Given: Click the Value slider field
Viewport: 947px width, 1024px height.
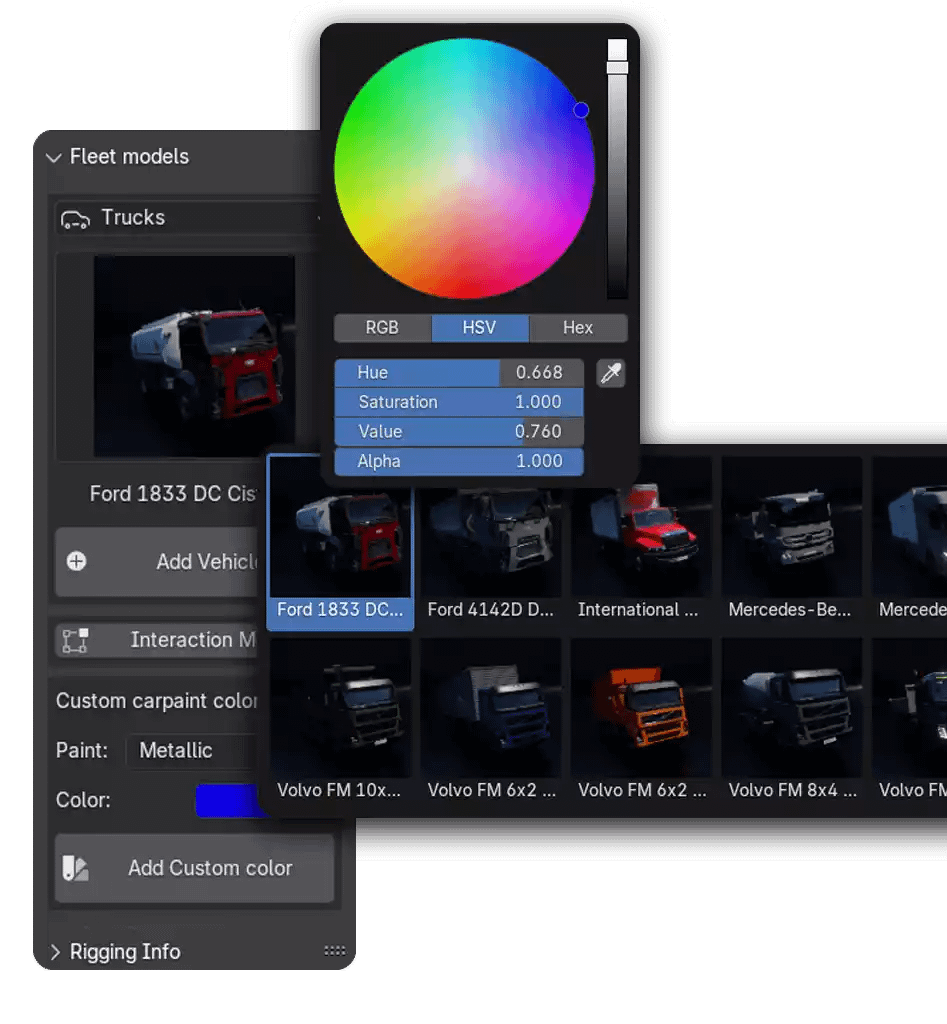Looking at the screenshot, I should [458, 431].
